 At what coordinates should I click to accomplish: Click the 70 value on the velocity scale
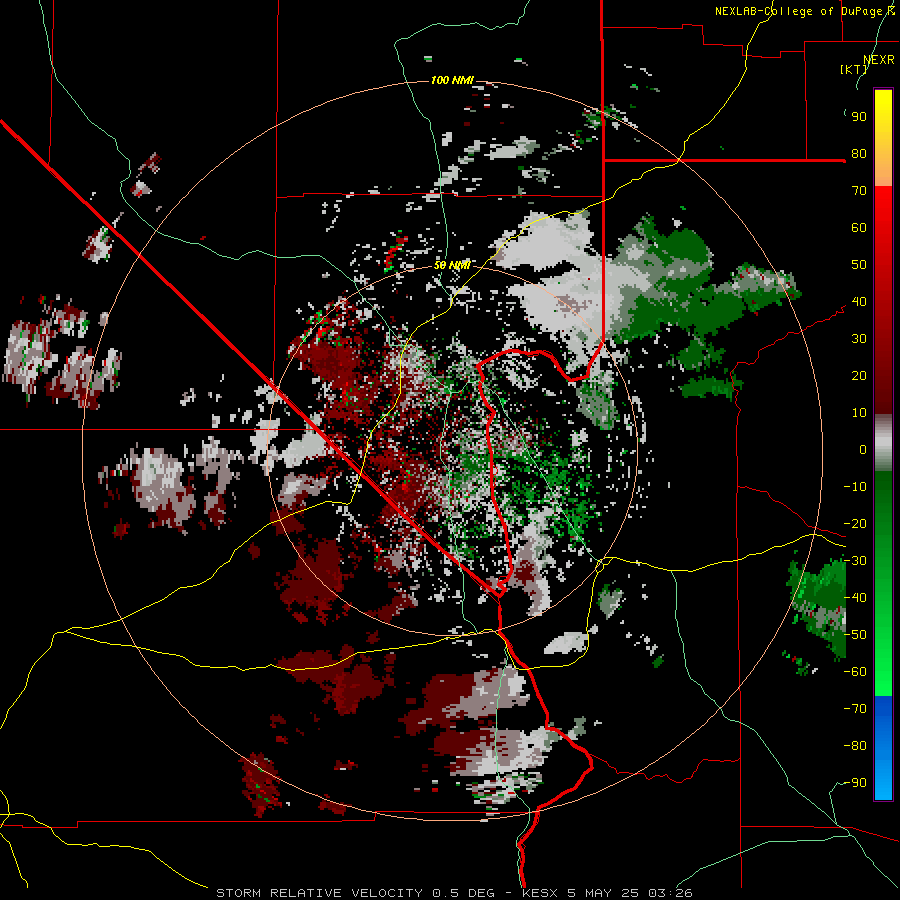click(x=859, y=191)
